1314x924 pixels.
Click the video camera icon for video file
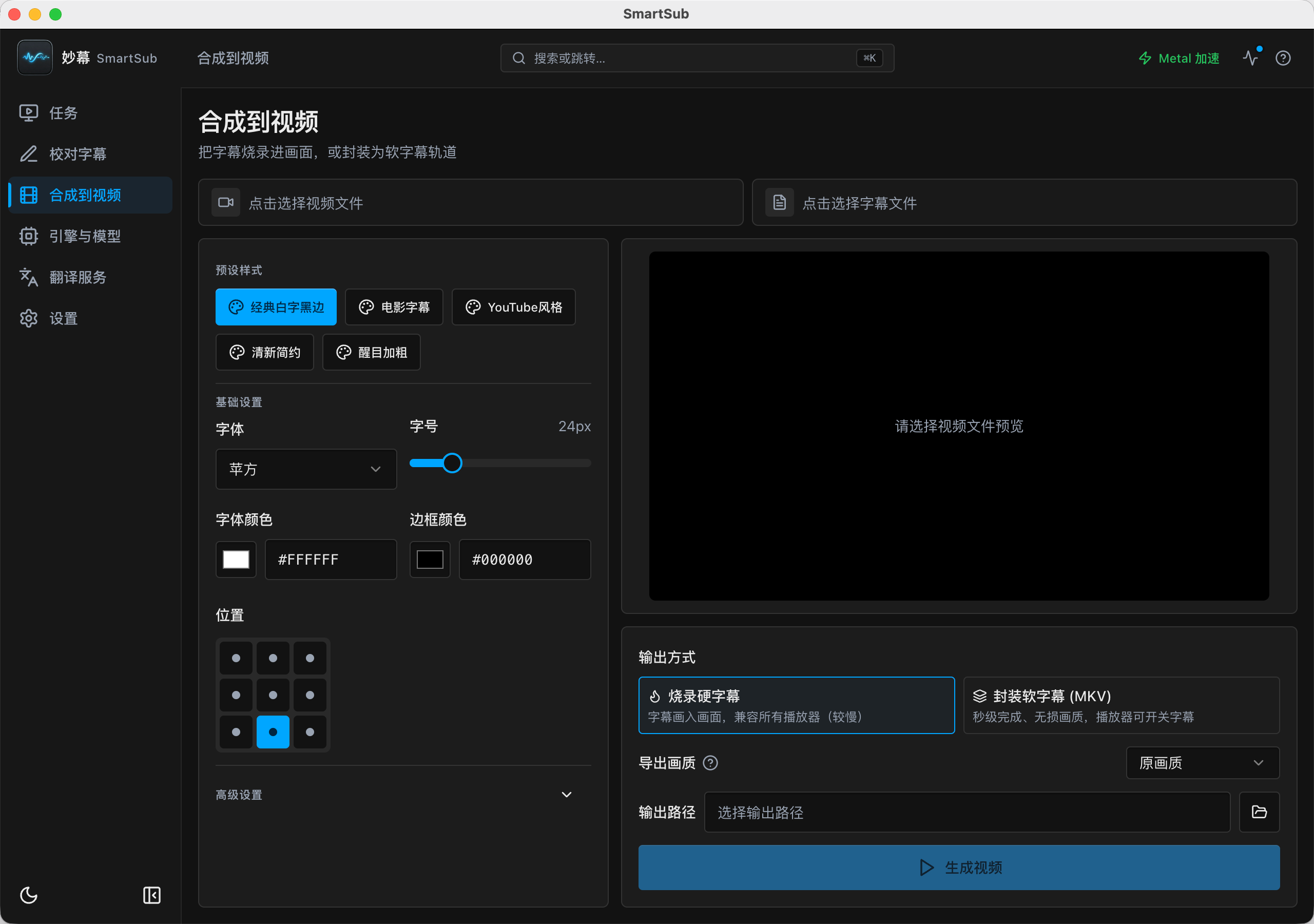[226, 202]
